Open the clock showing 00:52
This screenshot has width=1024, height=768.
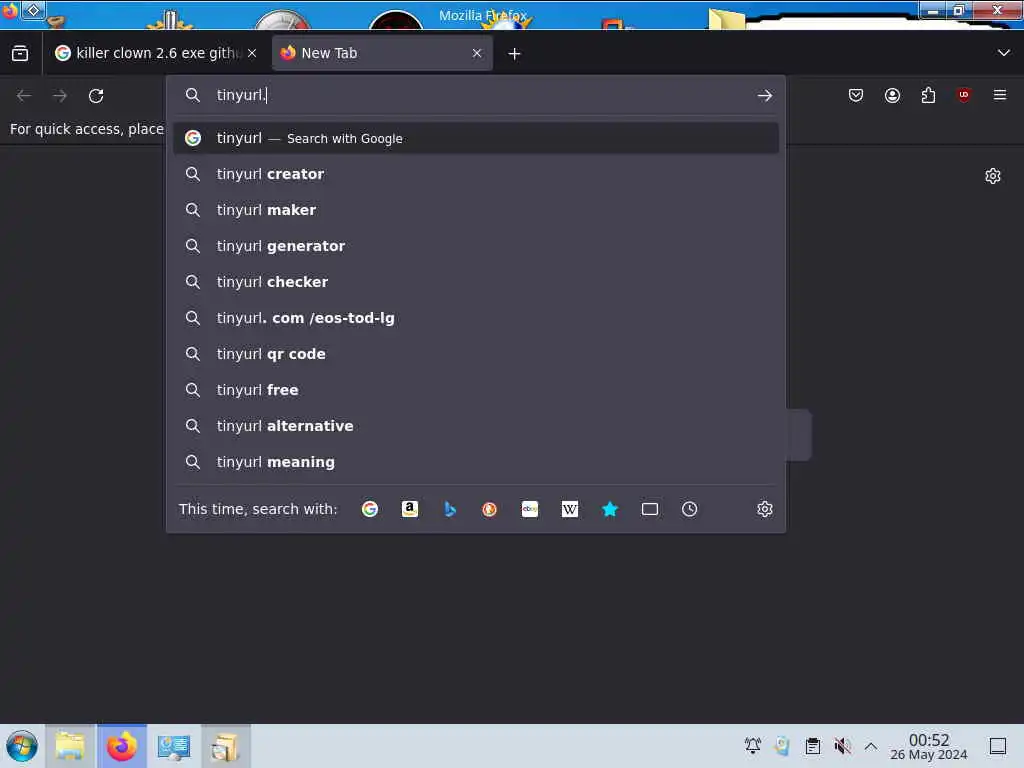tap(929, 746)
